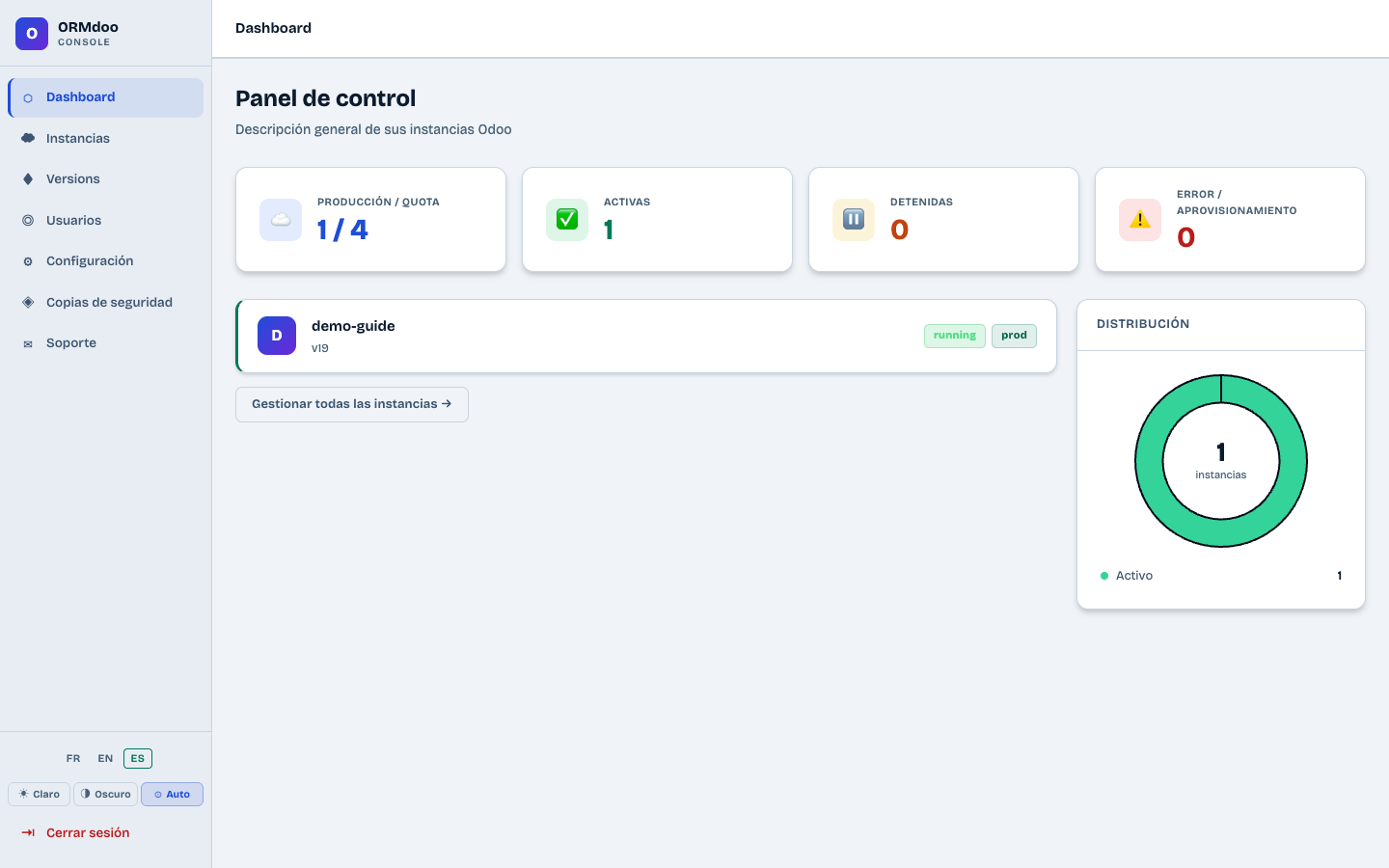The image size is (1389, 868).
Task: Switch language to FR
Action: click(73, 759)
